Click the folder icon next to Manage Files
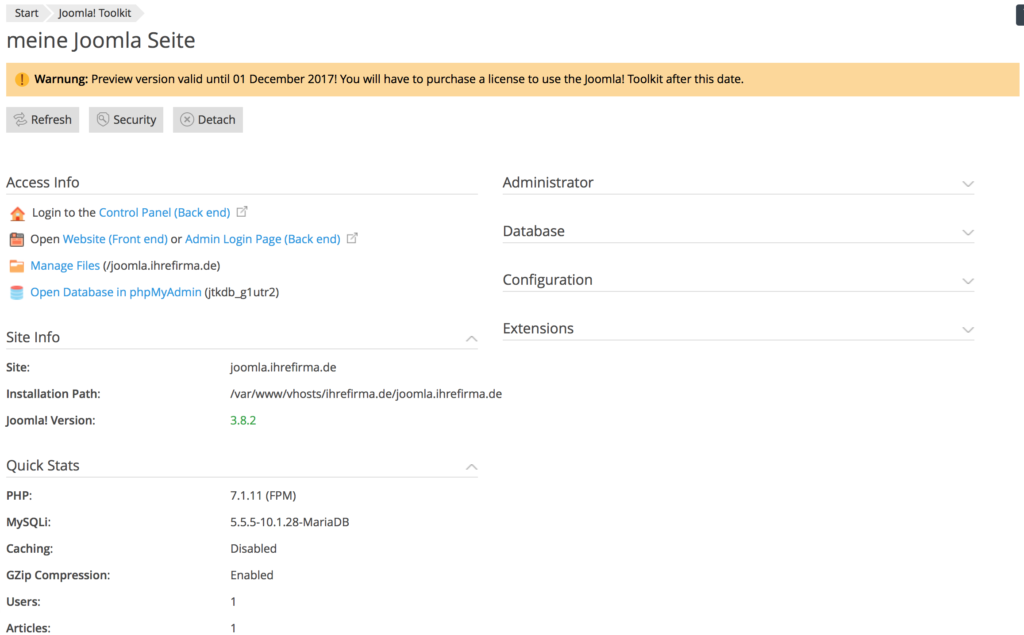 click(16, 266)
